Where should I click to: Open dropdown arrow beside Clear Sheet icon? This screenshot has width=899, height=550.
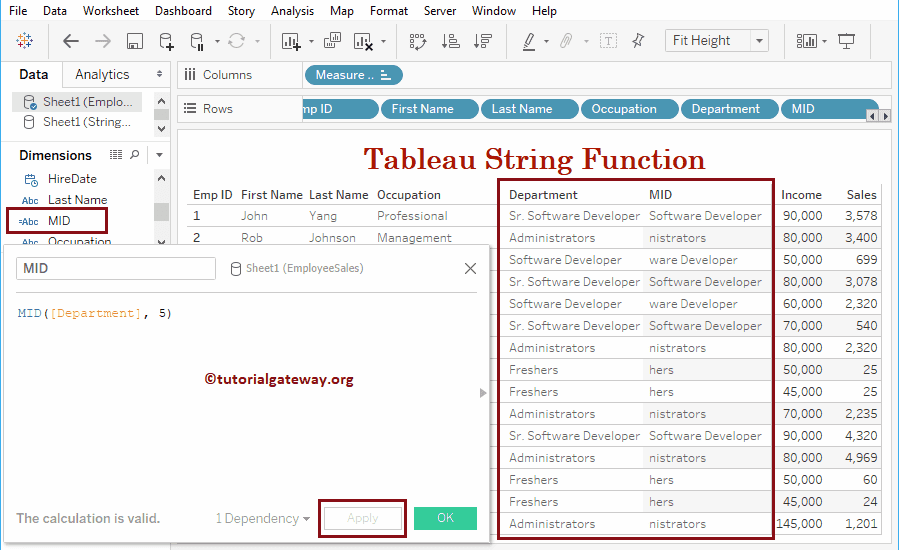click(x=384, y=41)
